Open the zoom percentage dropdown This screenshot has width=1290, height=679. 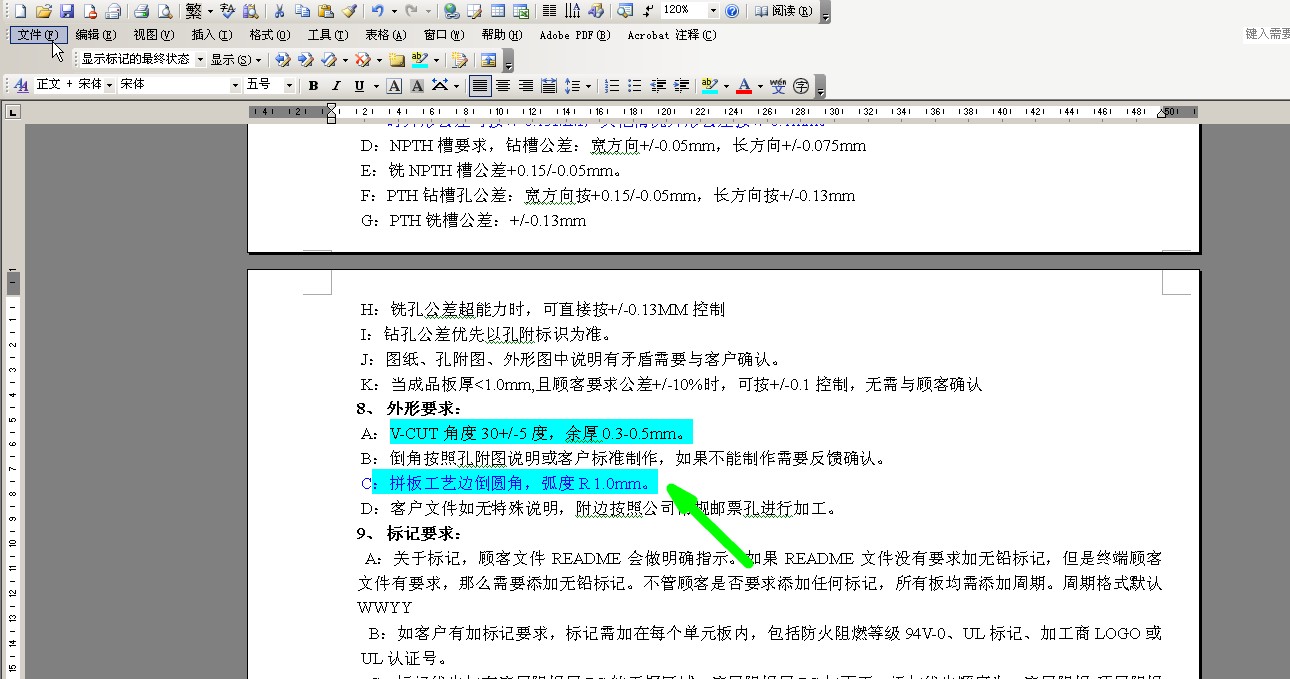(x=713, y=11)
